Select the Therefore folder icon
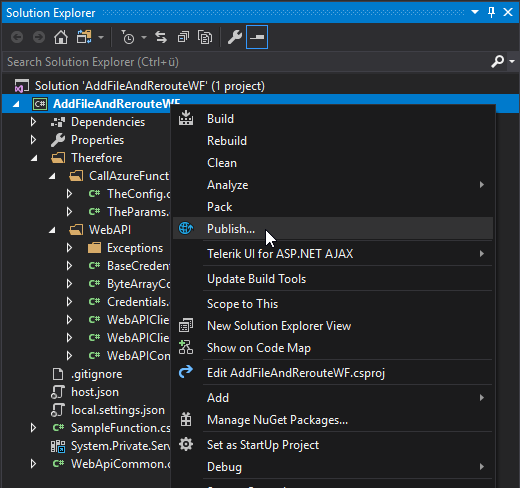520x488 pixels. [x=58, y=158]
